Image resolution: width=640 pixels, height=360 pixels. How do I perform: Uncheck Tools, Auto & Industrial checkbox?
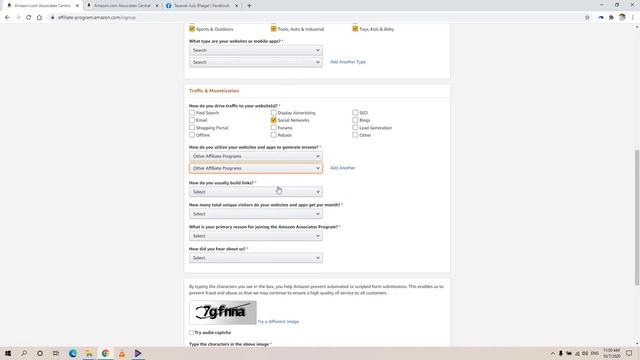point(273,29)
